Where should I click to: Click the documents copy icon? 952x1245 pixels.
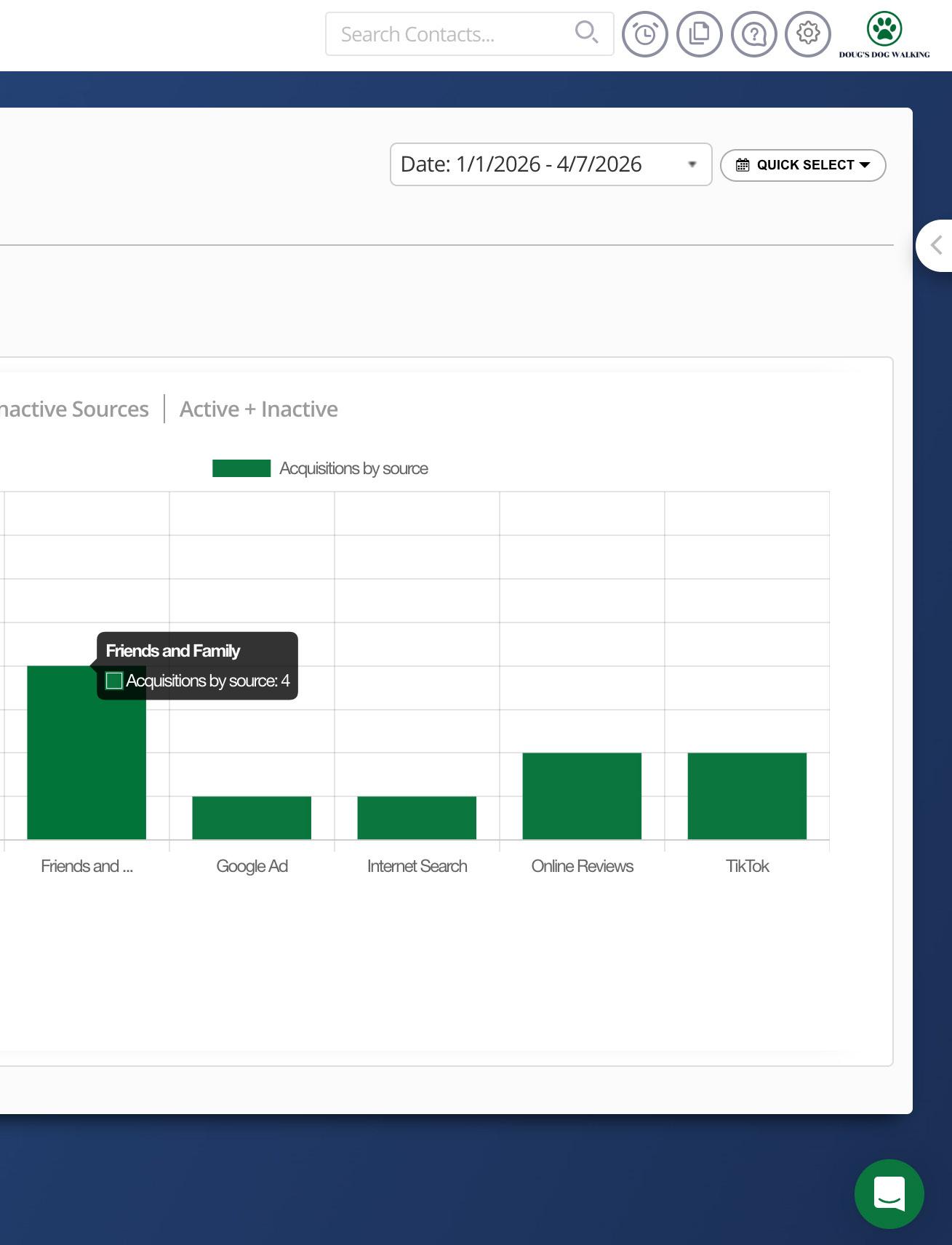coord(700,34)
